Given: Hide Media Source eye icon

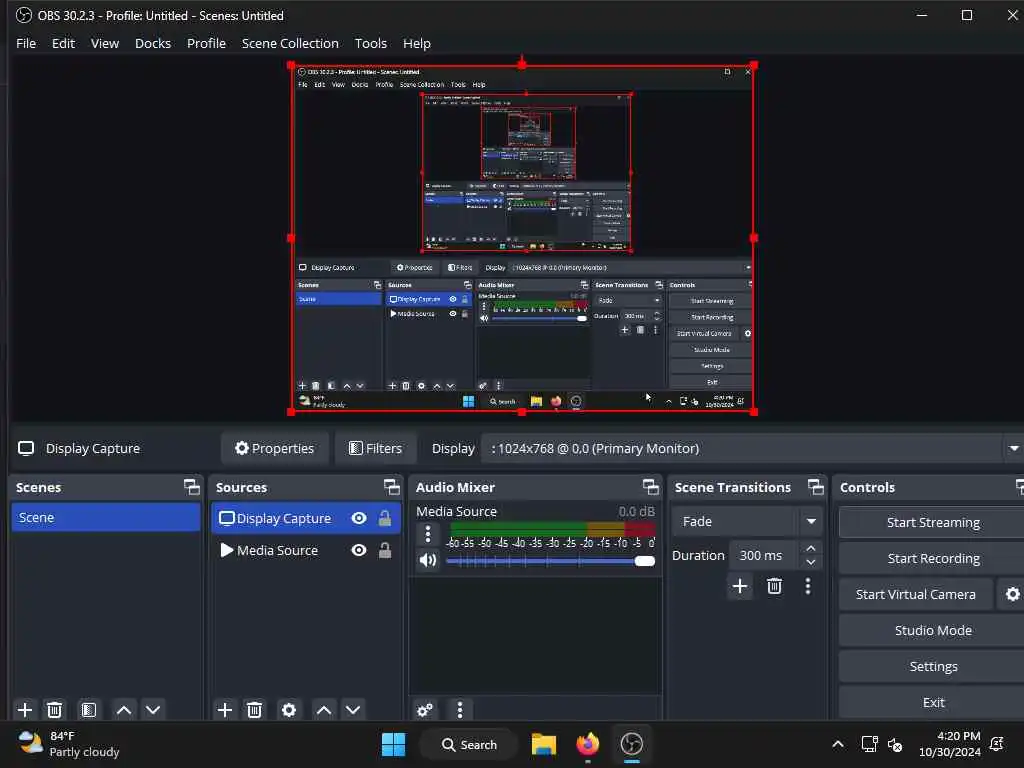Looking at the screenshot, I should pos(359,551).
